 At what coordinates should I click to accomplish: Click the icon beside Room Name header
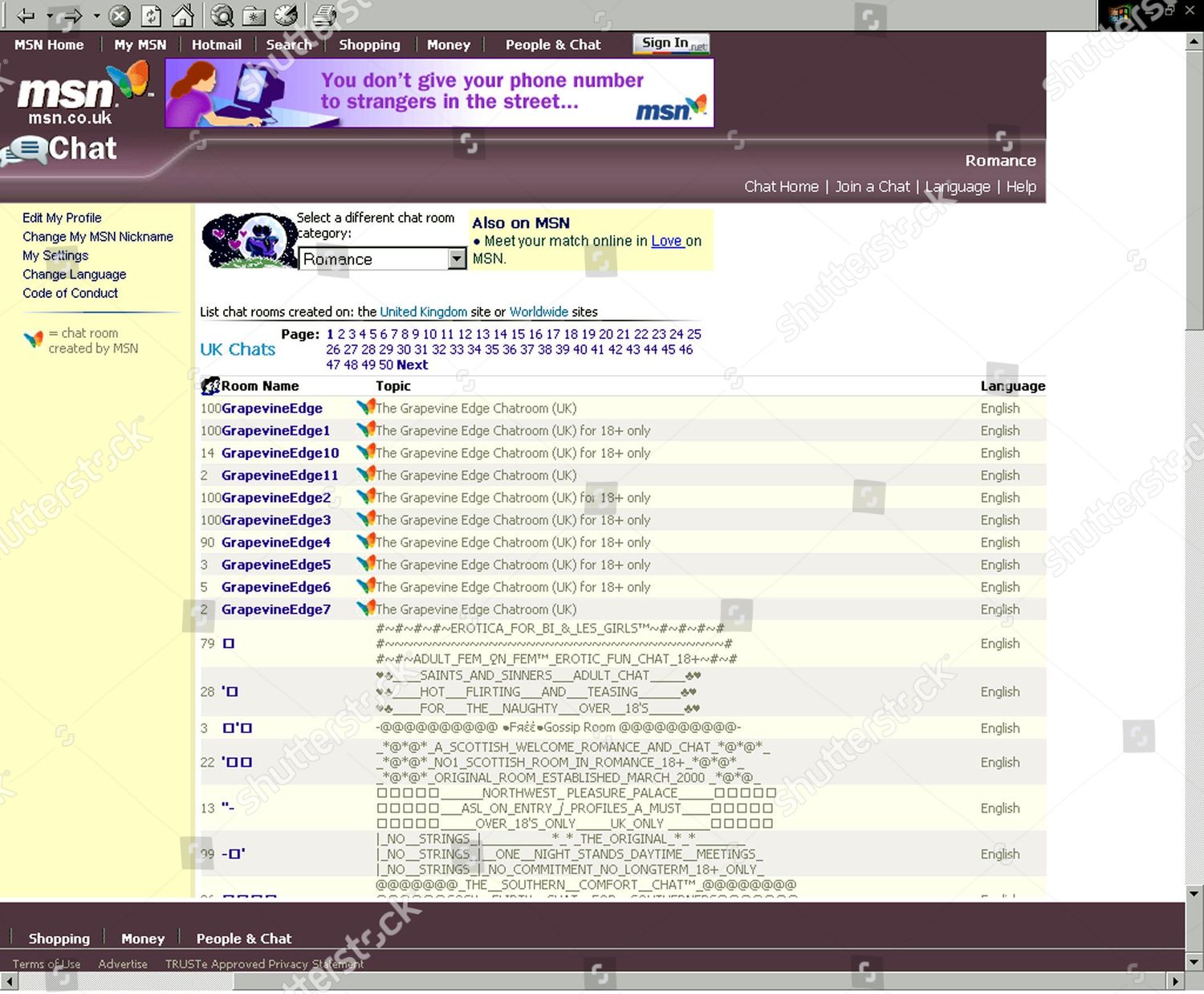tap(210, 386)
